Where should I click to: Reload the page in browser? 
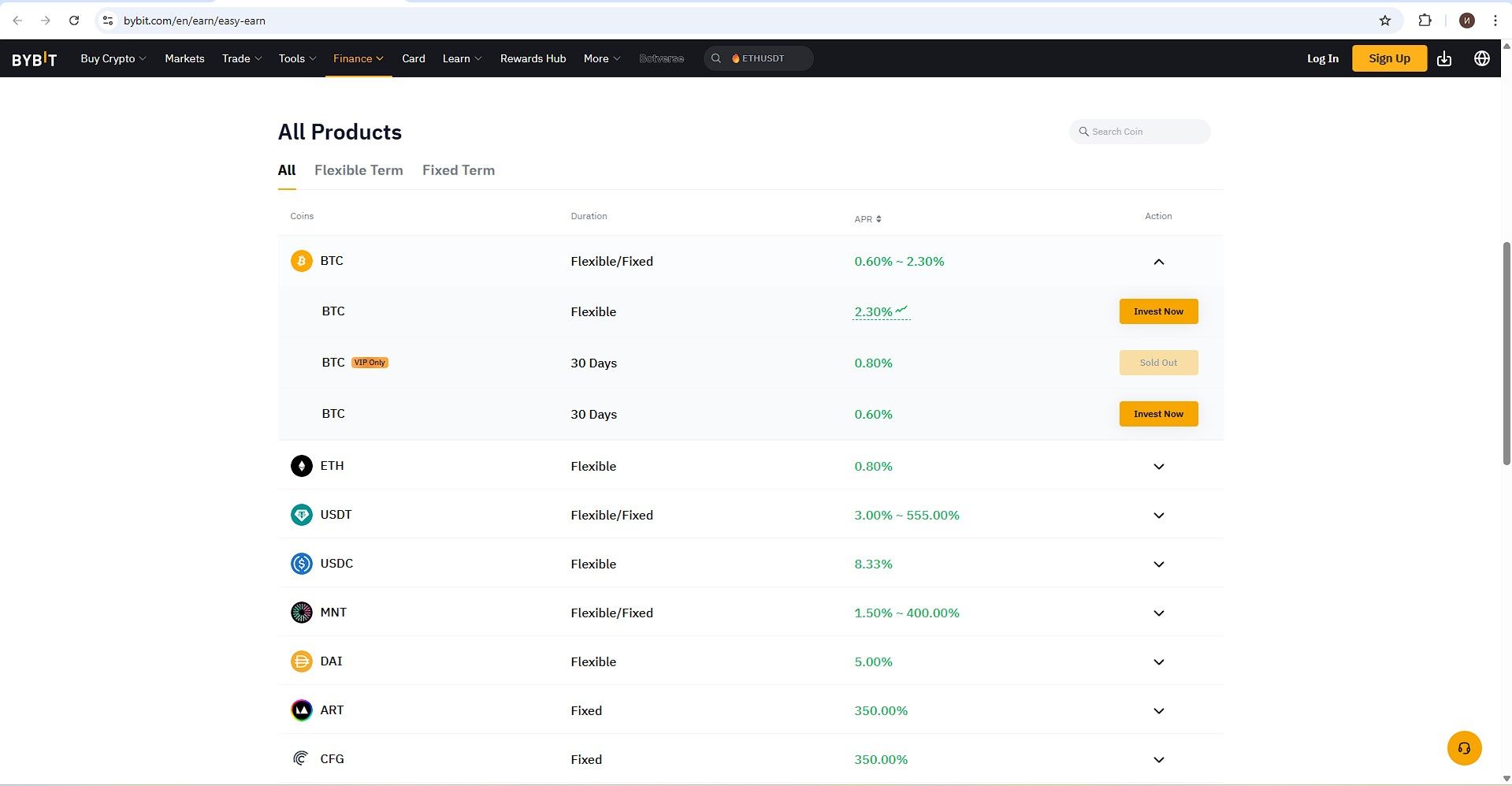click(x=74, y=20)
